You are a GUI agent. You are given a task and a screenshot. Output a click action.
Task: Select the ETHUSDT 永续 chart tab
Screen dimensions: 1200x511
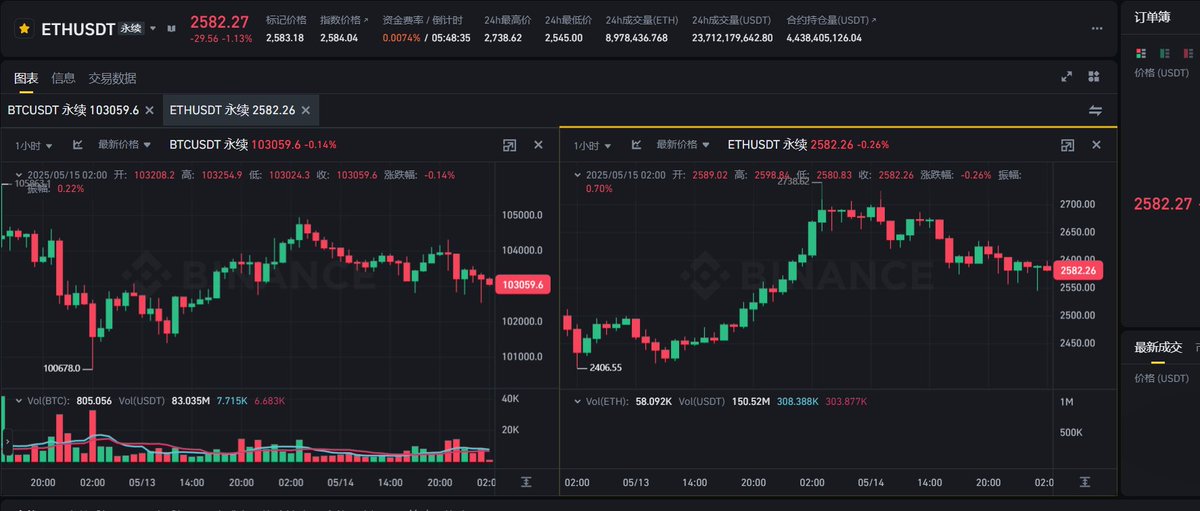pos(232,110)
